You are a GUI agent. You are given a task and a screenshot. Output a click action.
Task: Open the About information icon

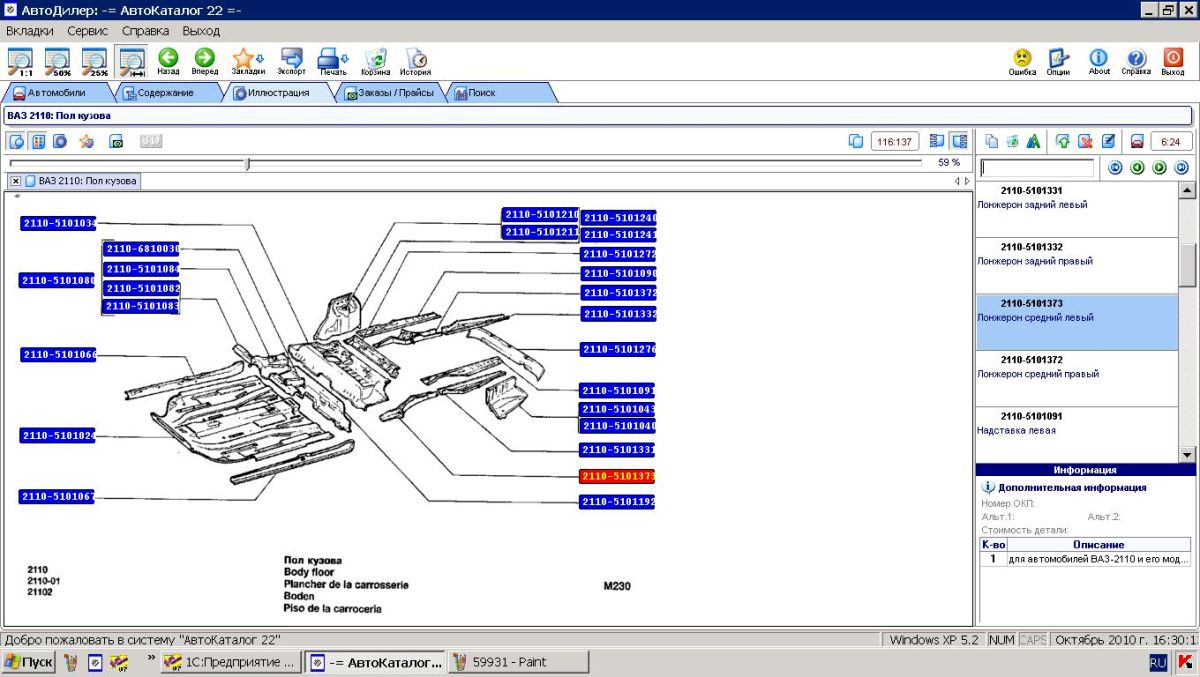pos(1099,62)
